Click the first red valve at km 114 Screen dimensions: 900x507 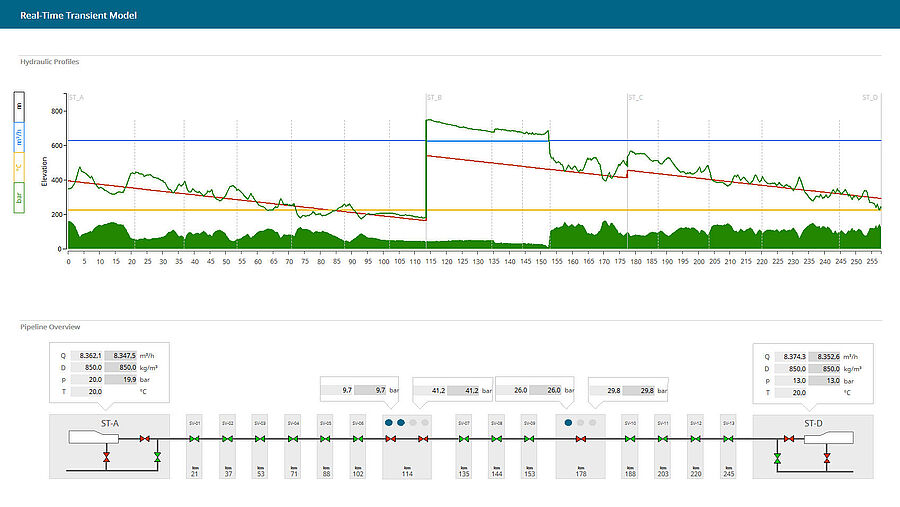[x=391, y=439]
